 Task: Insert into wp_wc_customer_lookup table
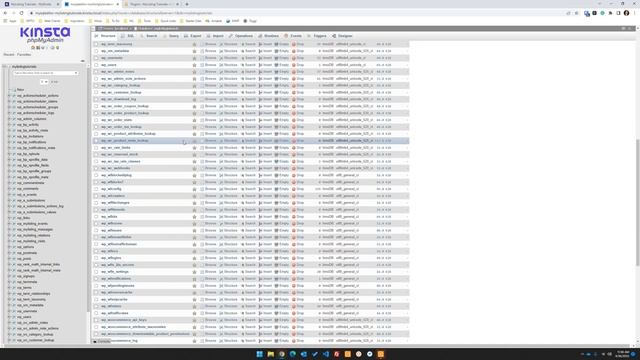point(265,93)
